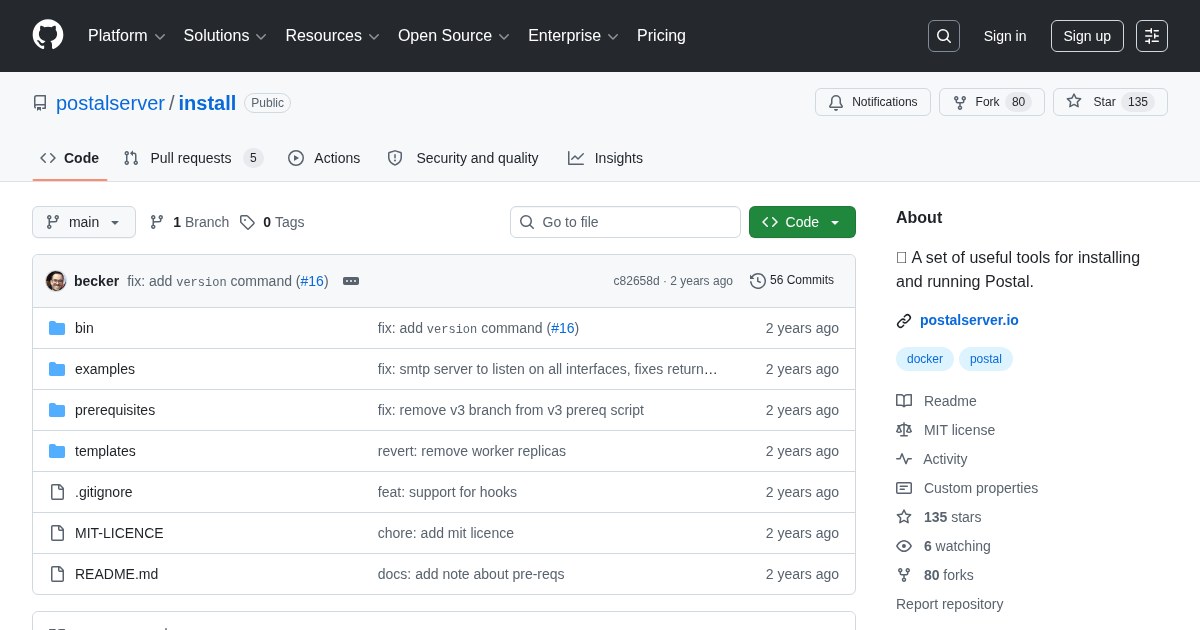Click the Custom properties icon
Viewport: 1200px width, 630px height.
tap(904, 488)
